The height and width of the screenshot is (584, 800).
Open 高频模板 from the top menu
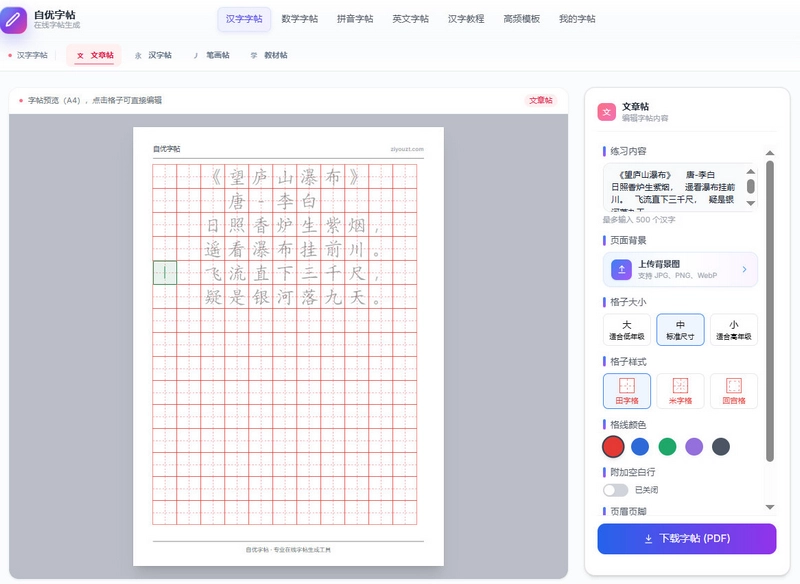pos(521,19)
